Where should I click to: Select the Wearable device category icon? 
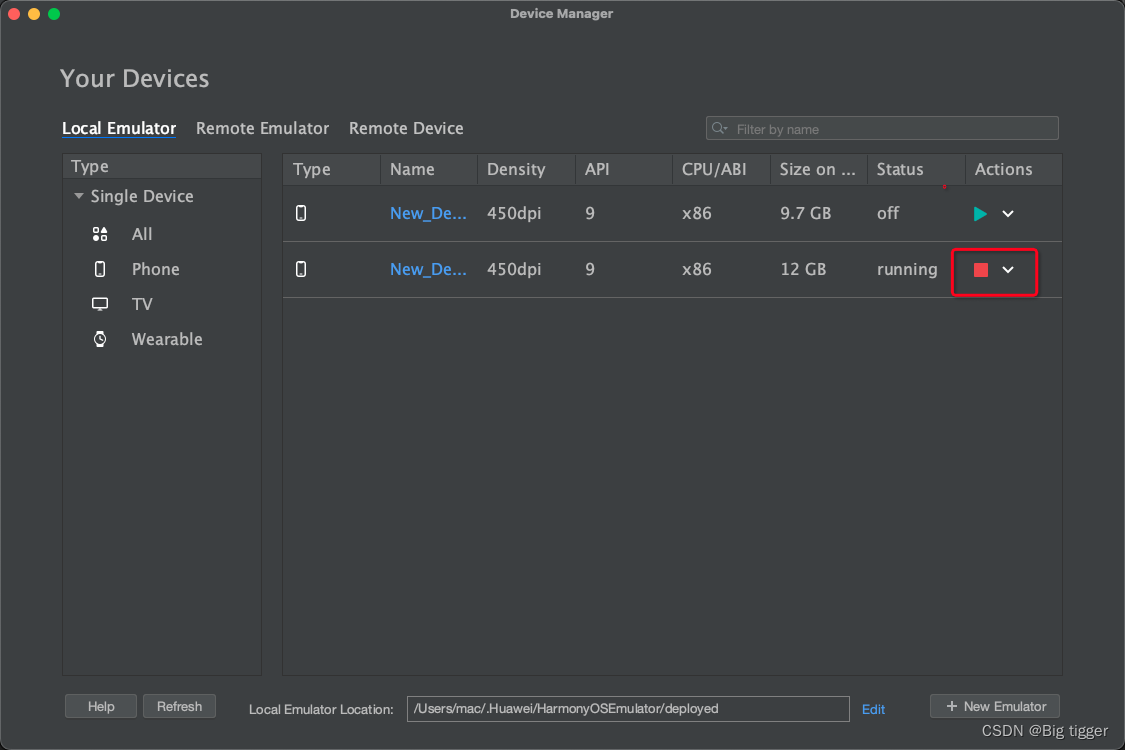pyautogui.click(x=99, y=339)
